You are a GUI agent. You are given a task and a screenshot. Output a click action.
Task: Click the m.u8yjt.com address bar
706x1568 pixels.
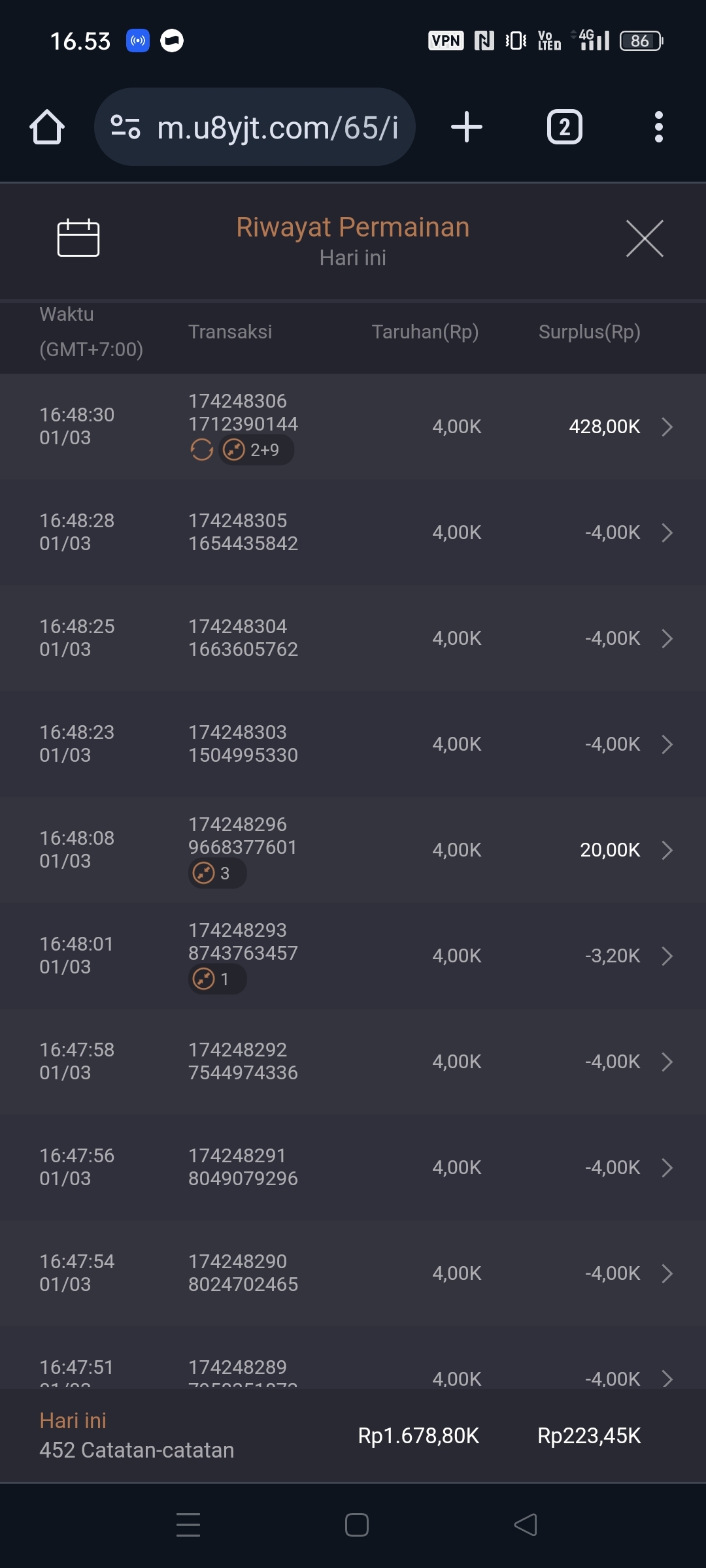coord(277,127)
